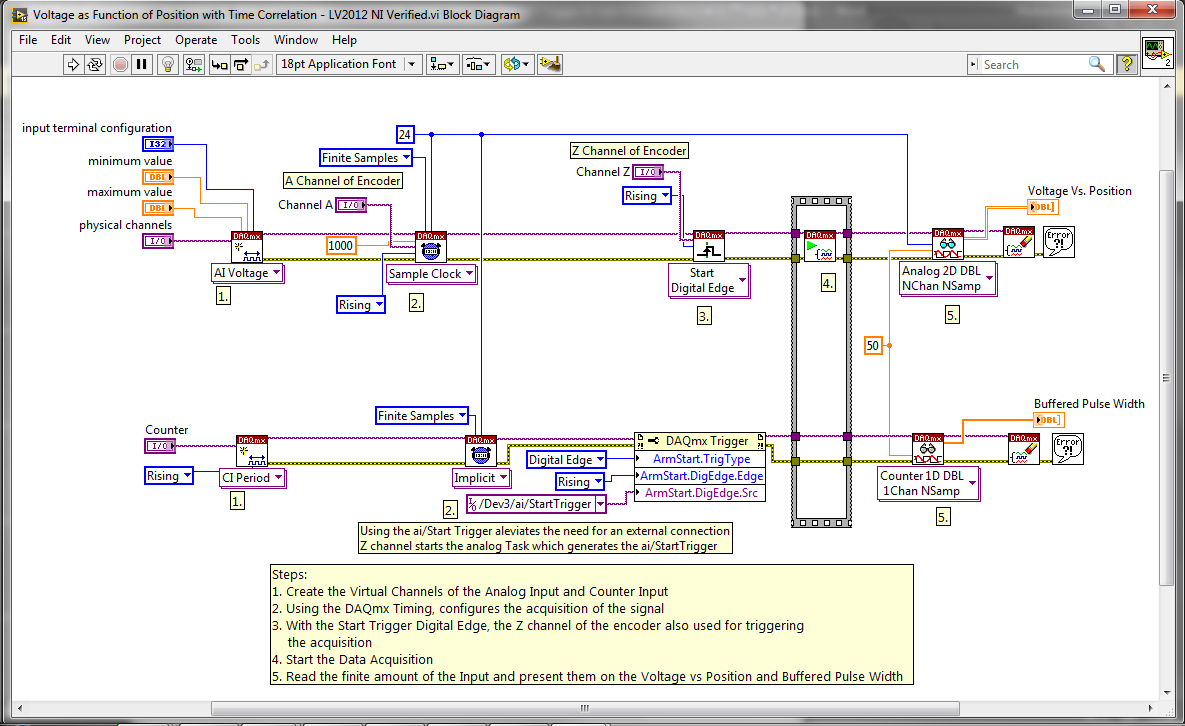Select the DAQmx Create Channel AI Voltage node
1185x726 pixels.
click(x=247, y=246)
